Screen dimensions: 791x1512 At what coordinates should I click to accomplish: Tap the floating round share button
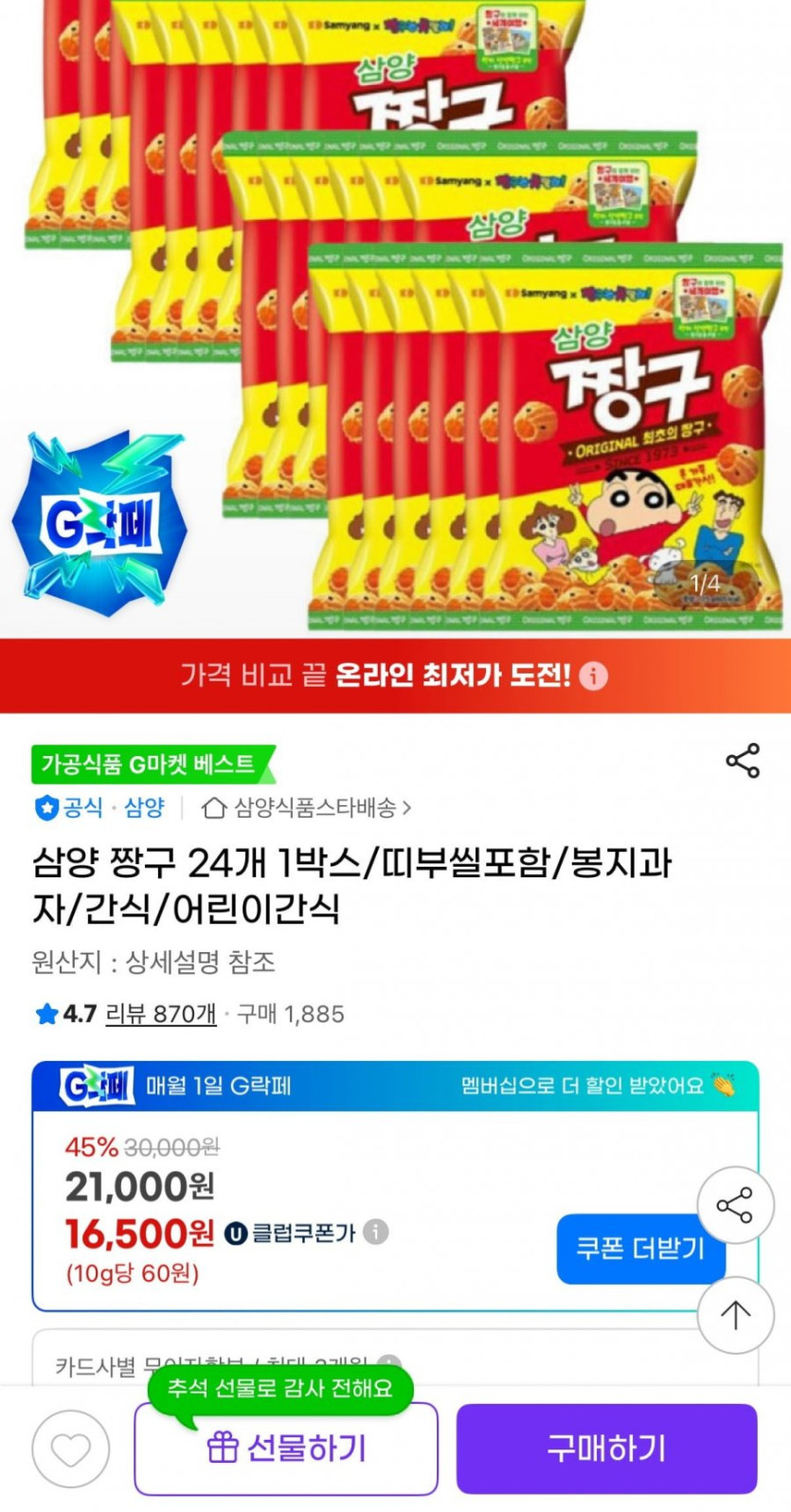click(735, 1205)
